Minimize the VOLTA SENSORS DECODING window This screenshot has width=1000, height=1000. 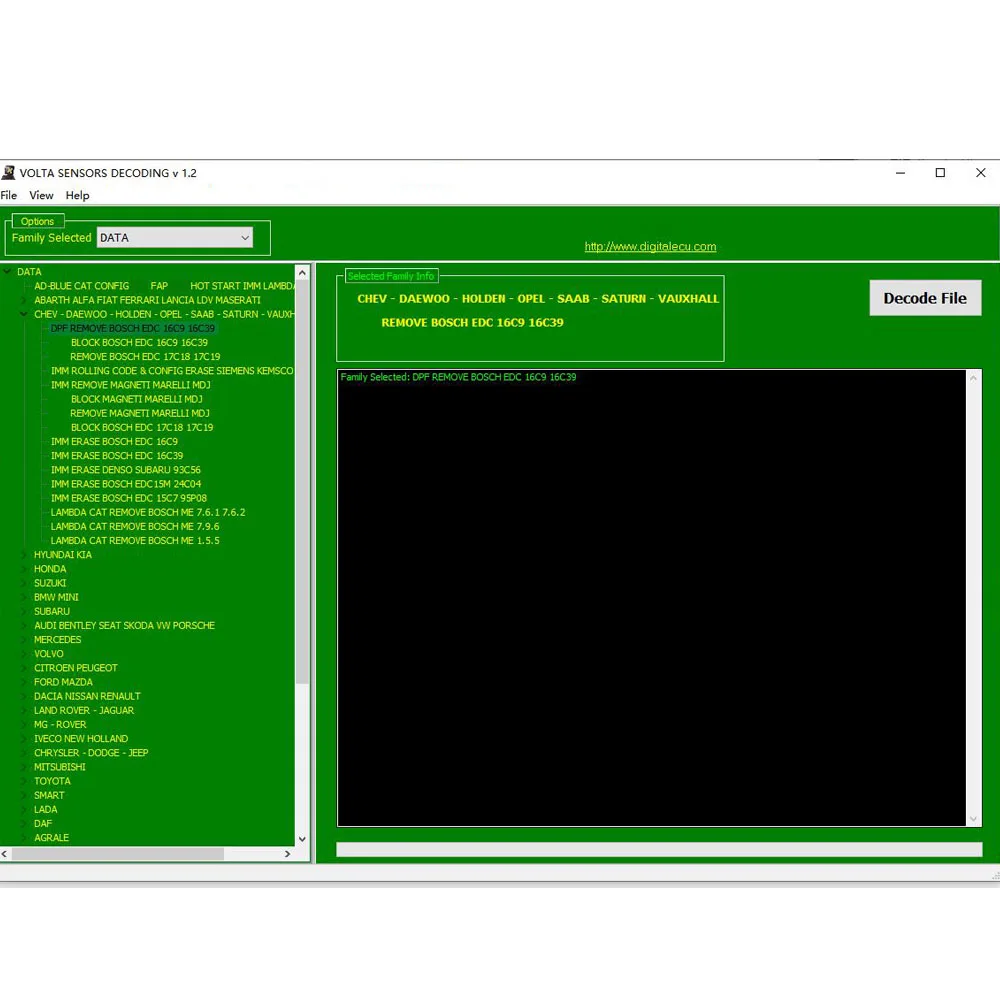(901, 173)
